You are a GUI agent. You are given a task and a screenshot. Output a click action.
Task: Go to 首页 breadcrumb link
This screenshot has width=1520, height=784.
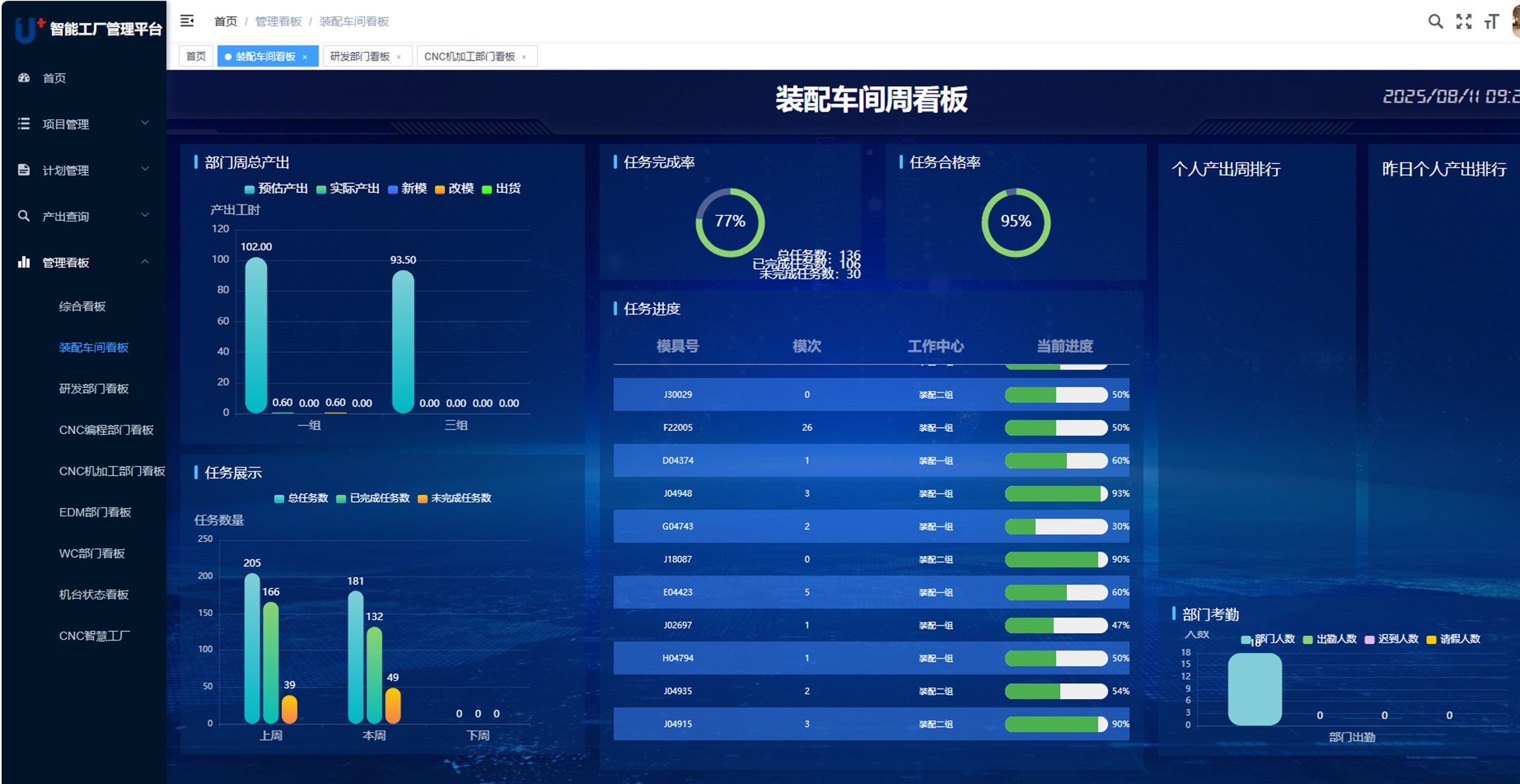tap(225, 22)
